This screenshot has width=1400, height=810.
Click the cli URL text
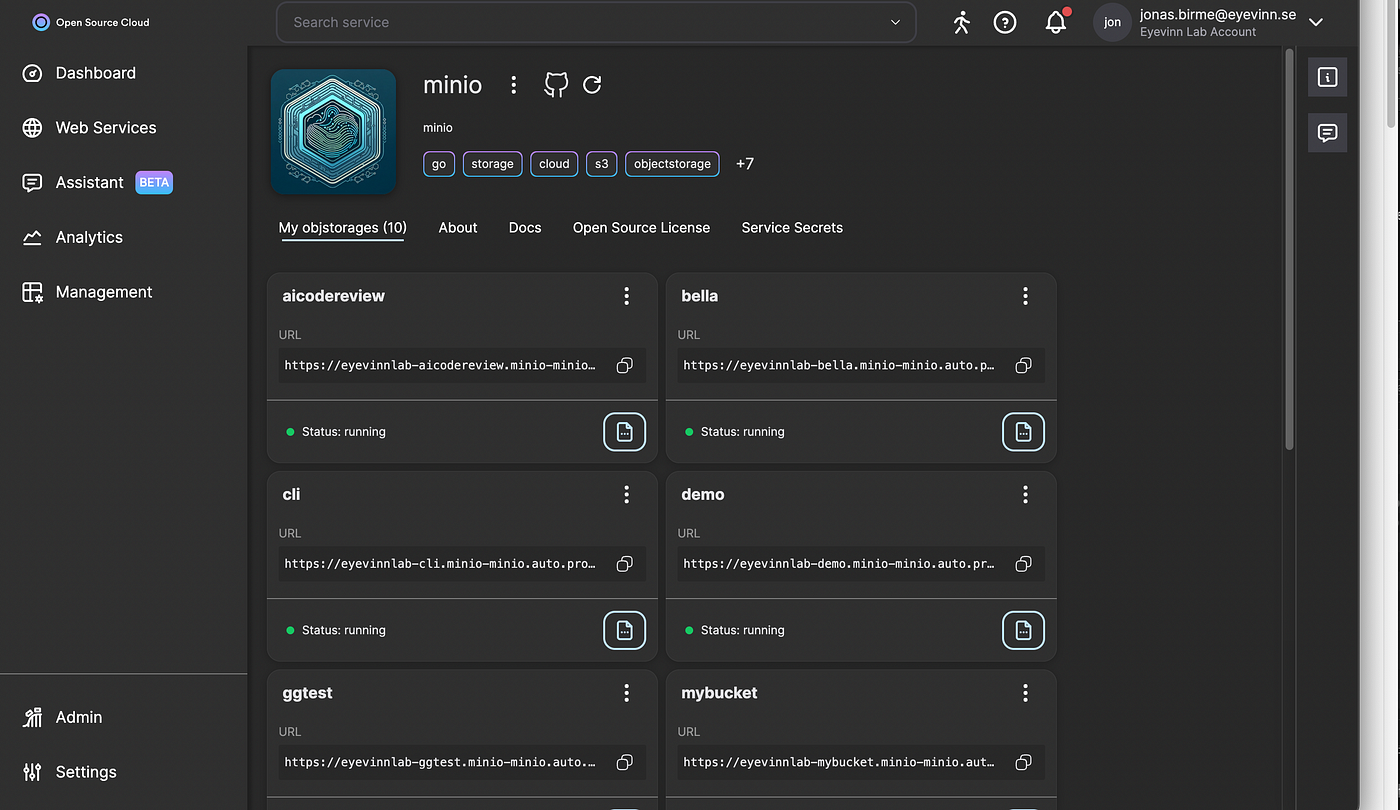click(x=440, y=564)
